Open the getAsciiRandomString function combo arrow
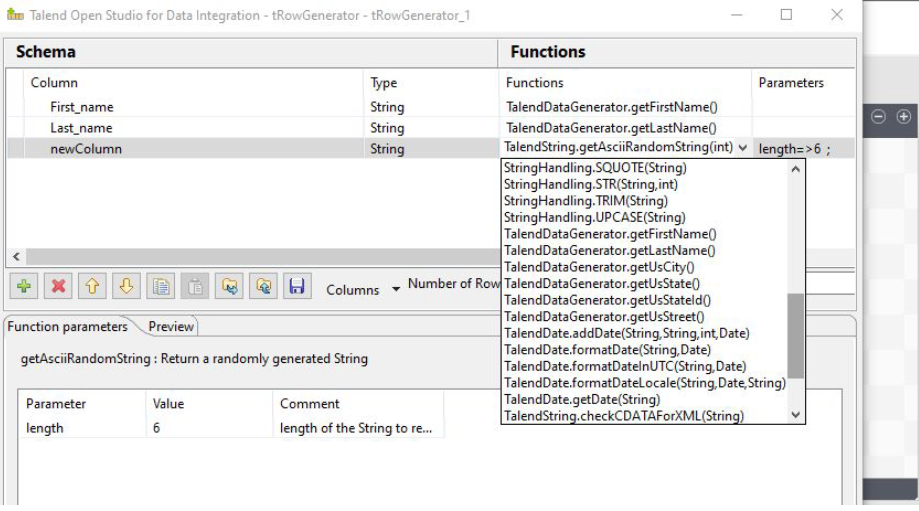 coord(743,148)
